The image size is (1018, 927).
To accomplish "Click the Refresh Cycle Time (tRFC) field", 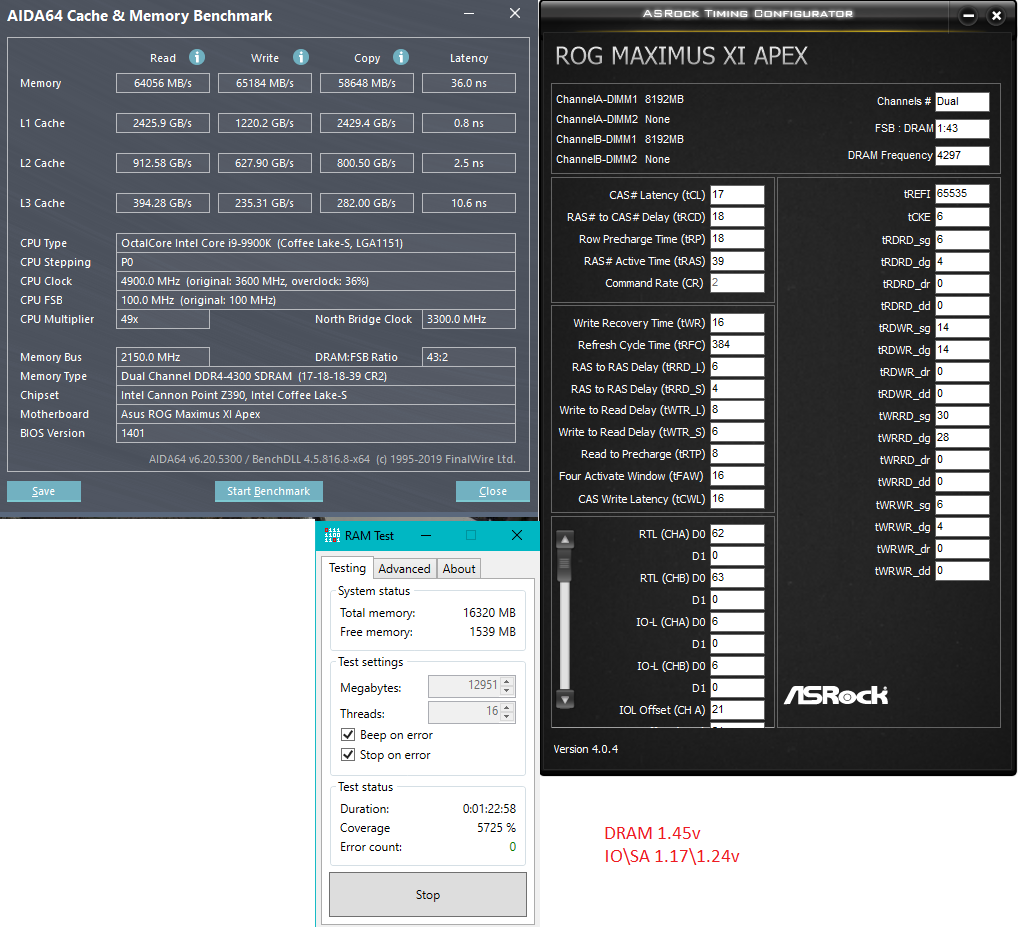I will coord(737,345).
